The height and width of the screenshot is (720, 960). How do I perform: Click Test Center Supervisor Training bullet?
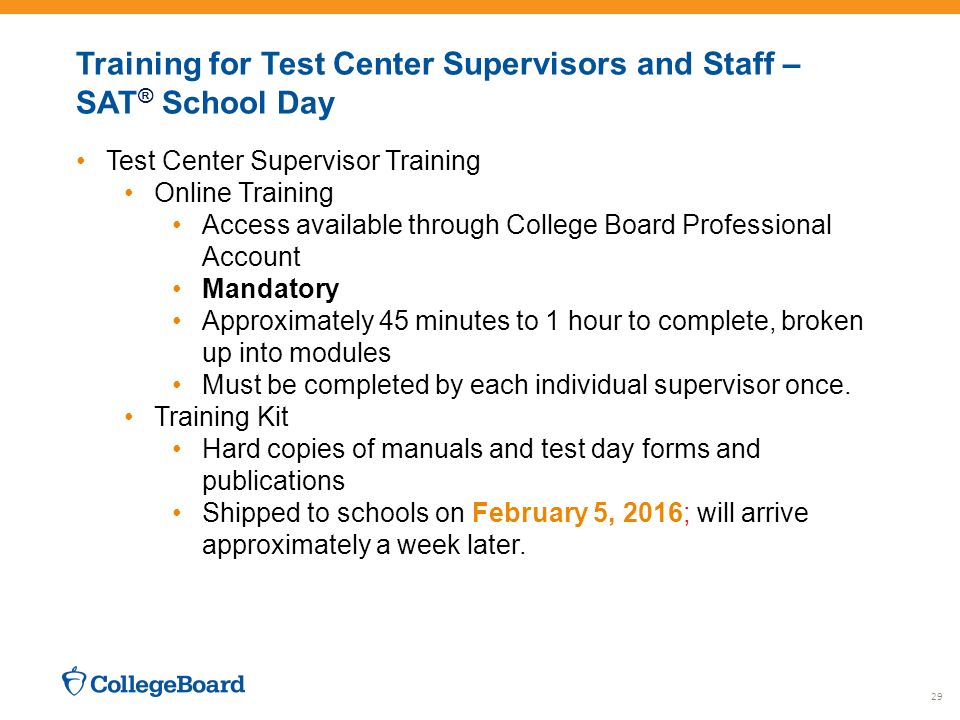click(x=293, y=161)
